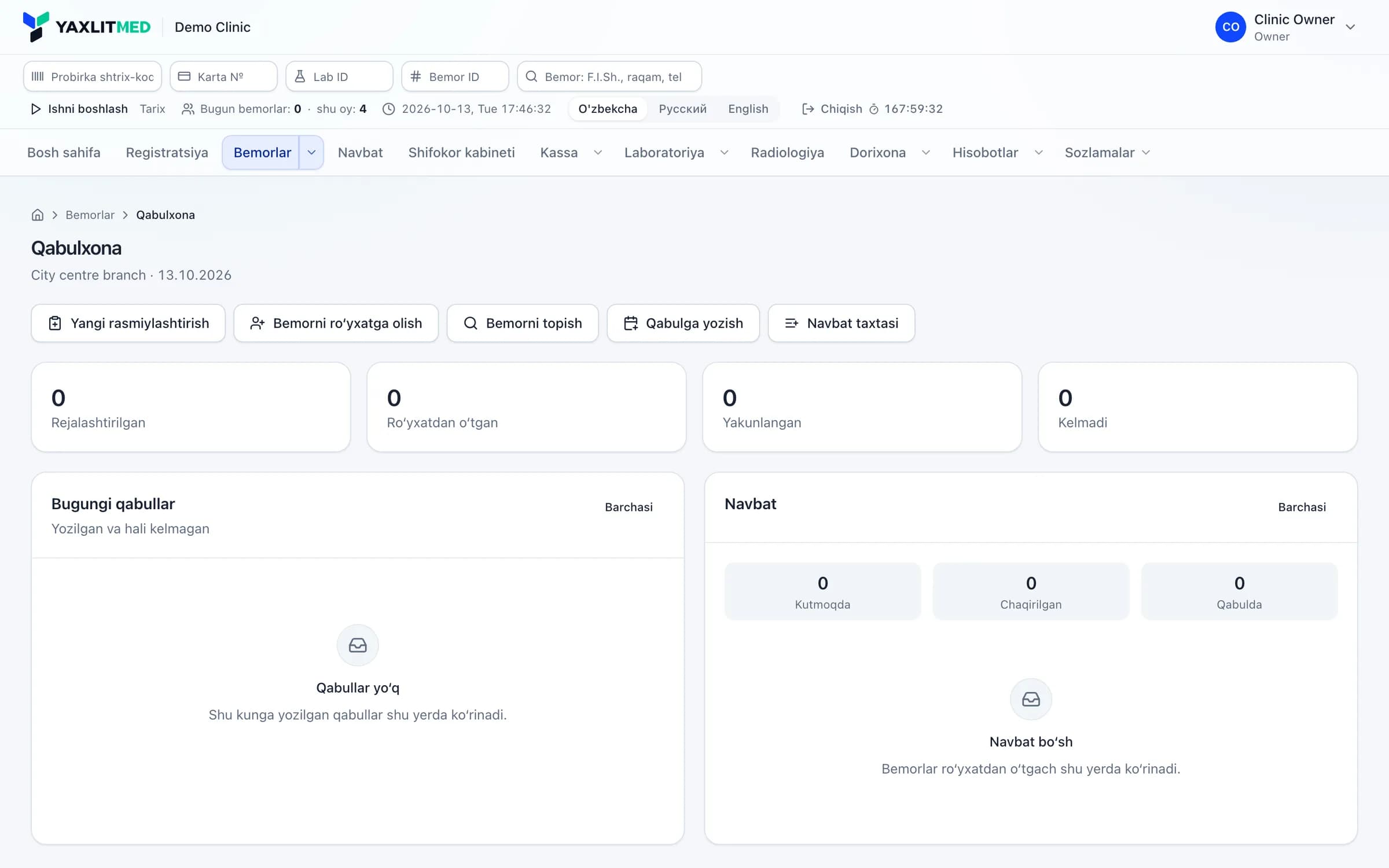Expand the Bemorlar dropdown arrow

[311, 152]
